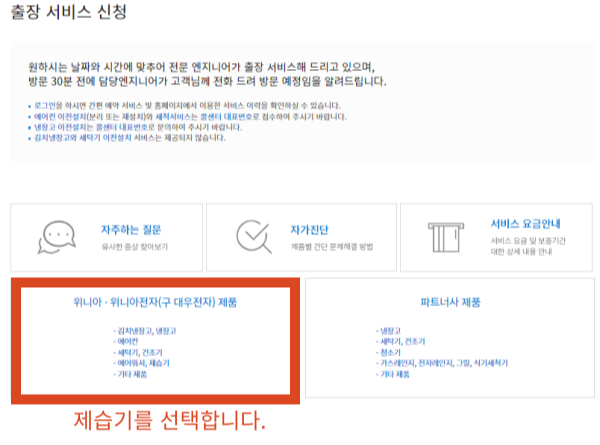Select the 파트너사 제품 heading
This screenshot has width=600, height=445.
(x=450, y=302)
